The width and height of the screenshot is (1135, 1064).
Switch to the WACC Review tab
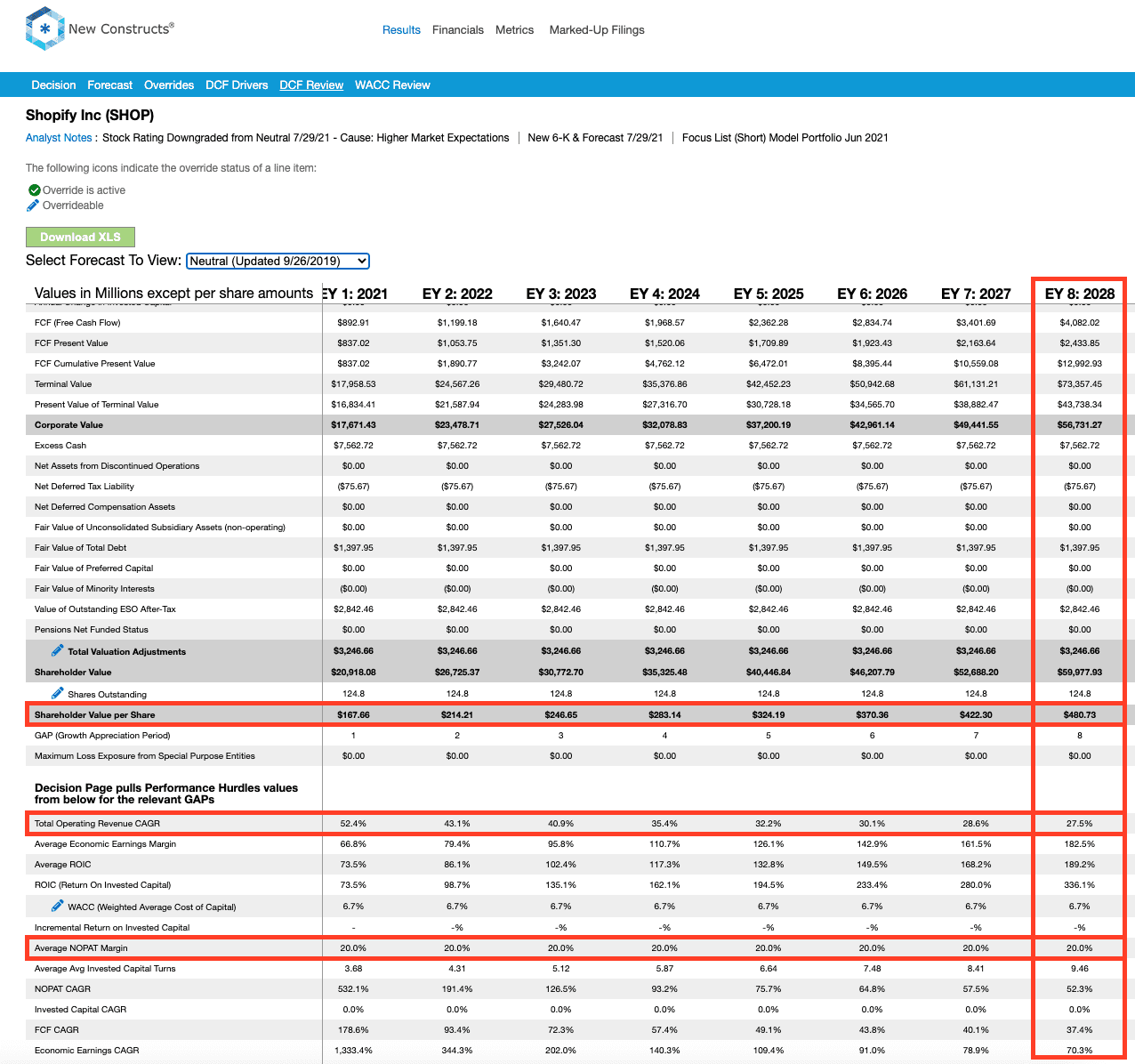392,85
